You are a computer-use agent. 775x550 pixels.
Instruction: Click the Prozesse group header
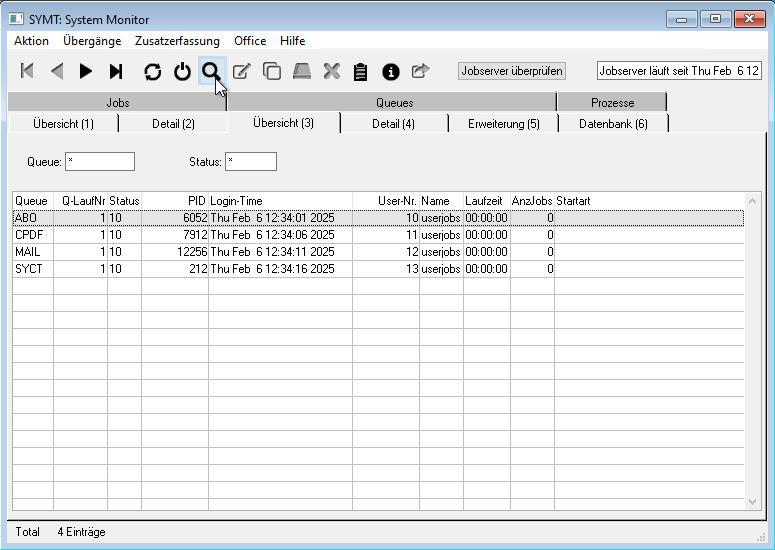coord(612,102)
